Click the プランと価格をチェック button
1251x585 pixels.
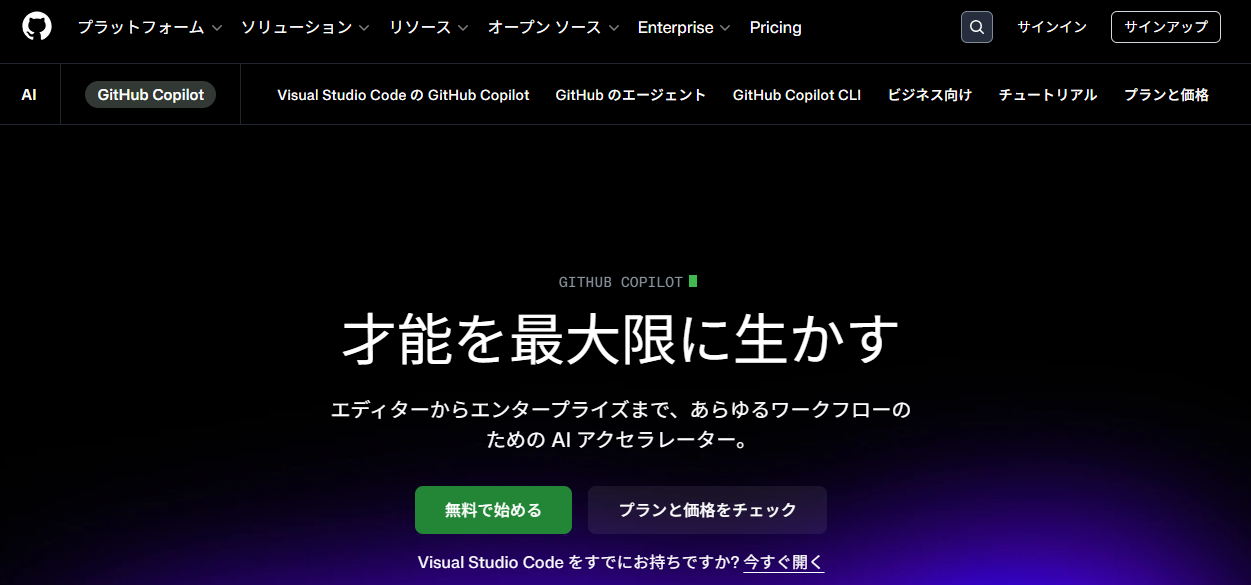tap(707, 510)
